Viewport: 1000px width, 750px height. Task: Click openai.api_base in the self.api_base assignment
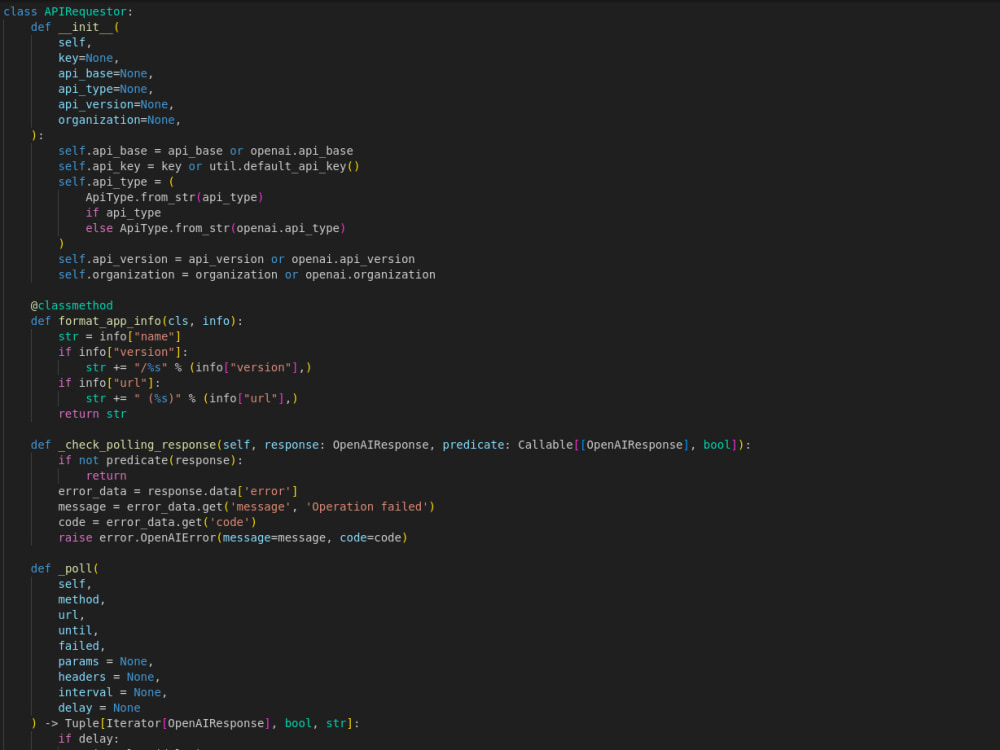pyautogui.click(x=301, y=151)
